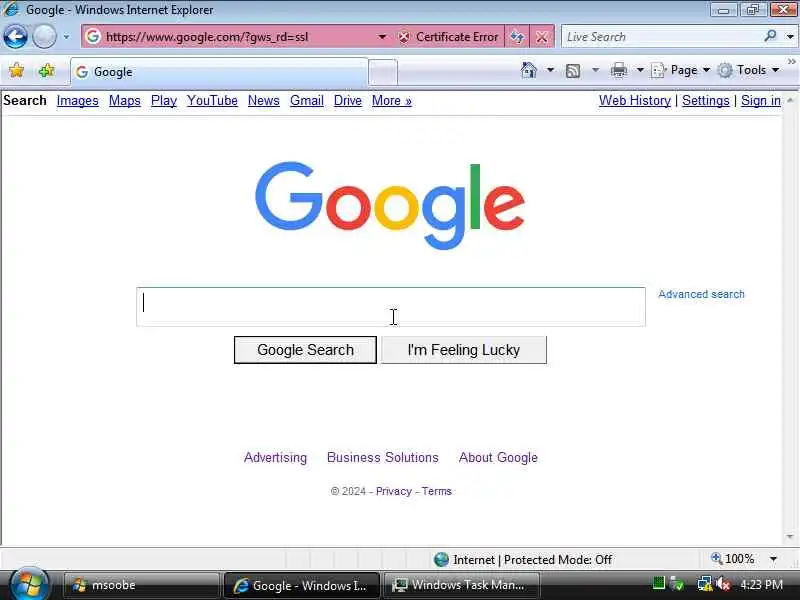Screen dimensions: 800x600
Task: Click the 4:23 PM clock
Action: tap(761, 584)
